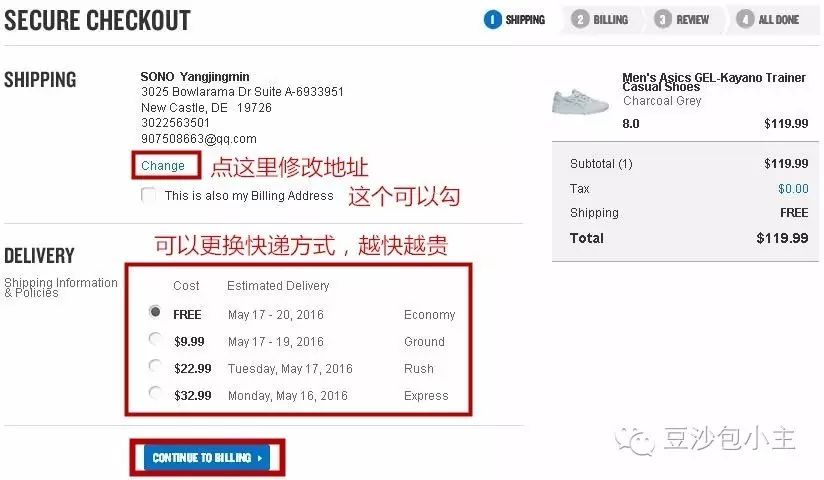
Task: Click the step 3 Review circle icon
Action: [663, 20]
